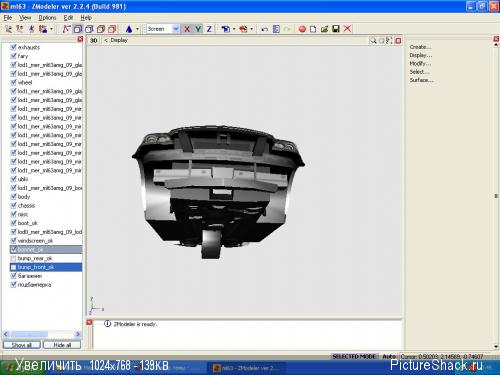The height and width of the screenshot is (375, 500).
Task: Expand the Surface... command group
Action: [x=422, y=80]
